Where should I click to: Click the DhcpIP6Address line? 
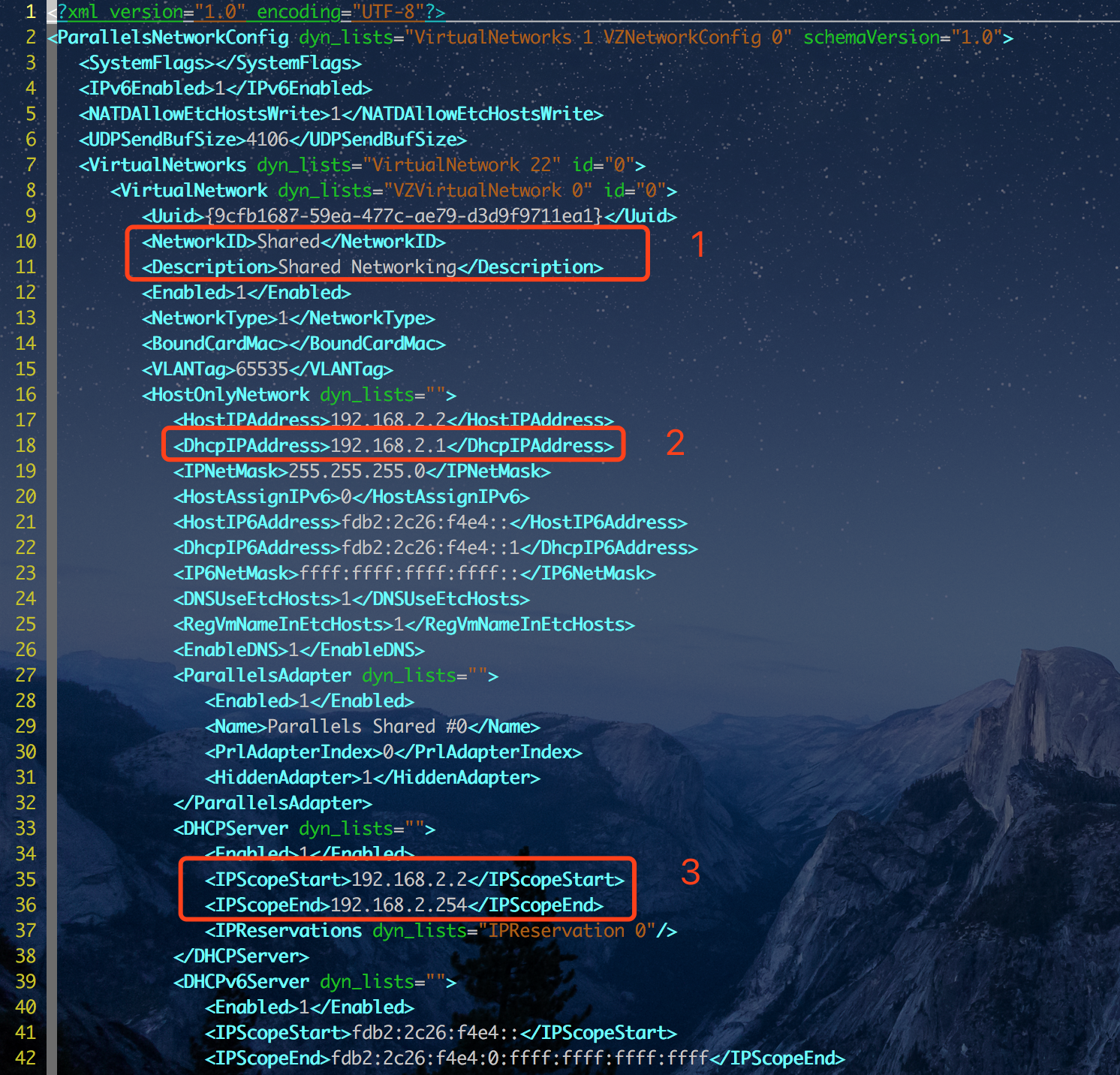point(436,548)
